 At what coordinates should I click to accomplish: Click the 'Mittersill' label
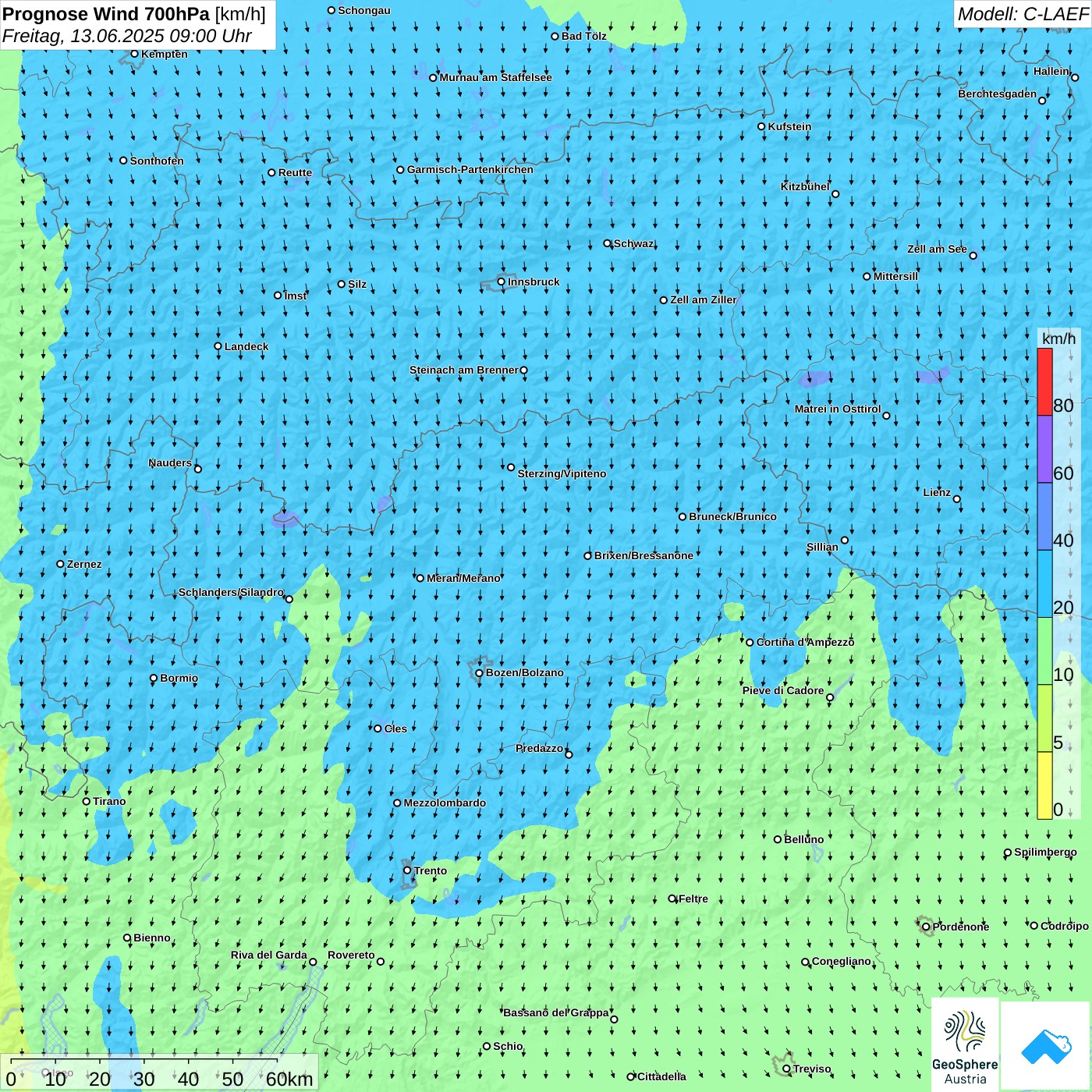(895, 276)
